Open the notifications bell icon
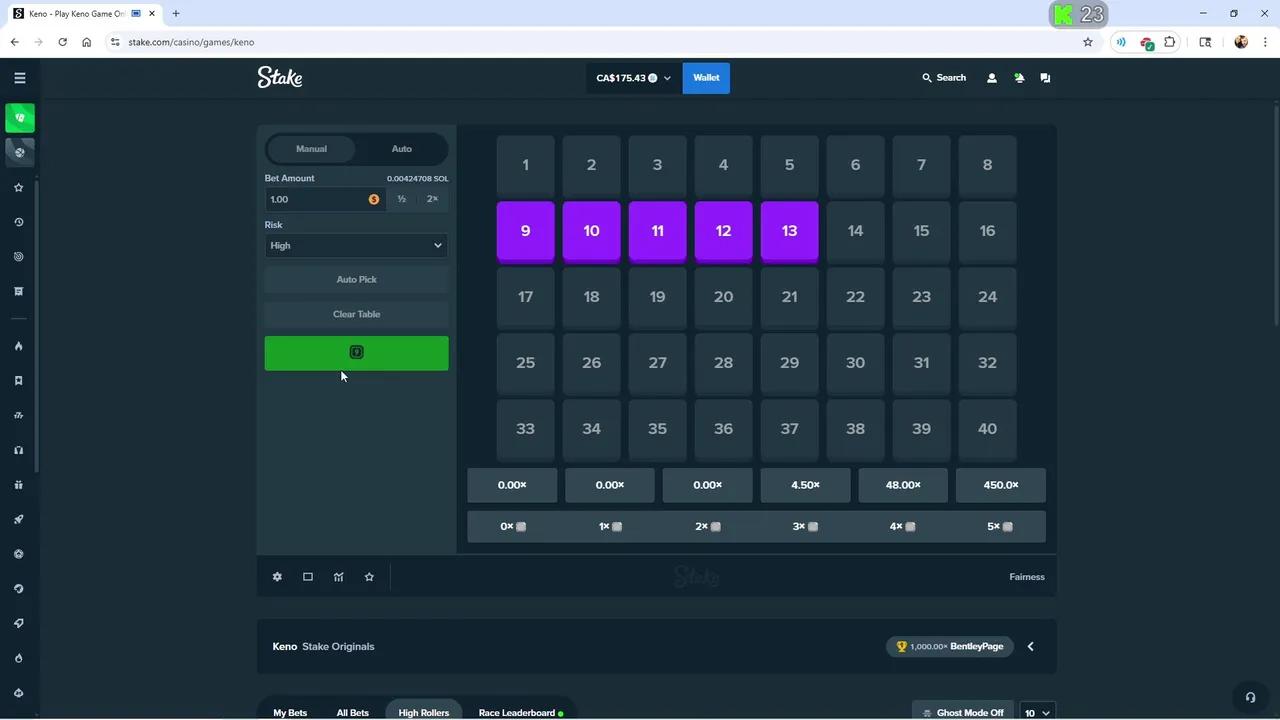Screen dimensions: 1280x720 (x=1019, y=78)
